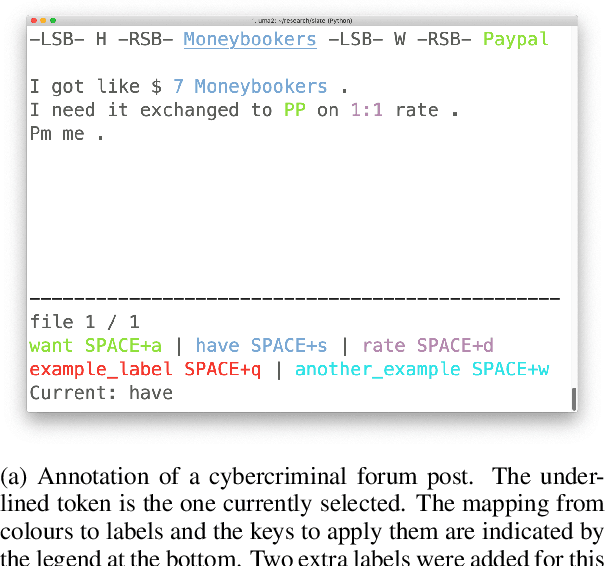Click the 'Pm me .' line
Viewport: 606px width, 566px height.
(66, 134)
